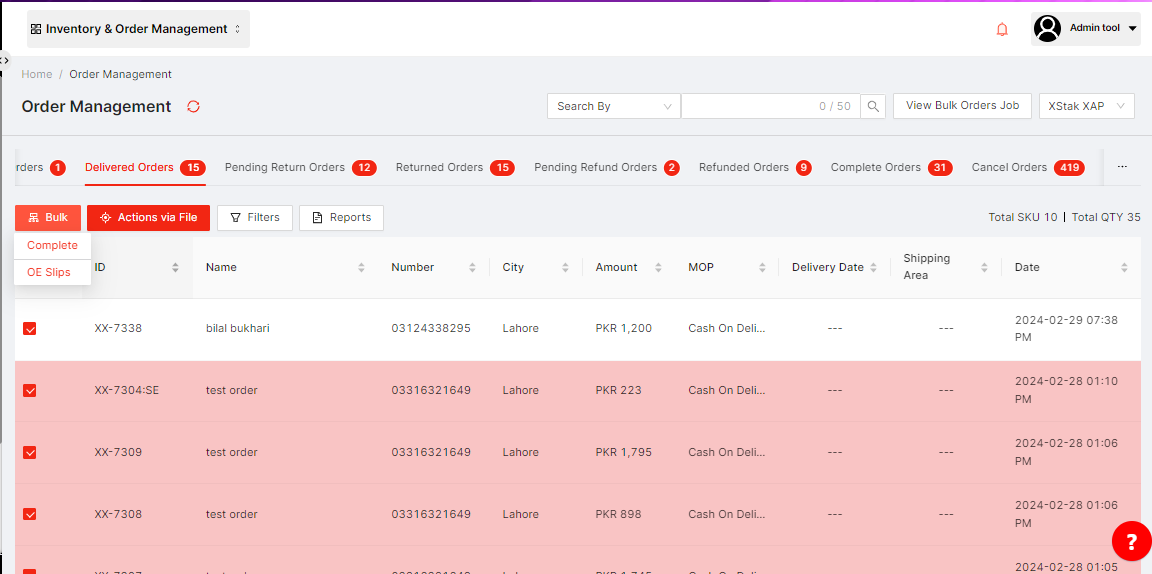1152x574 pixels.
Task: Sort by the ID column arrows
Action: click(x=175, y=267)
